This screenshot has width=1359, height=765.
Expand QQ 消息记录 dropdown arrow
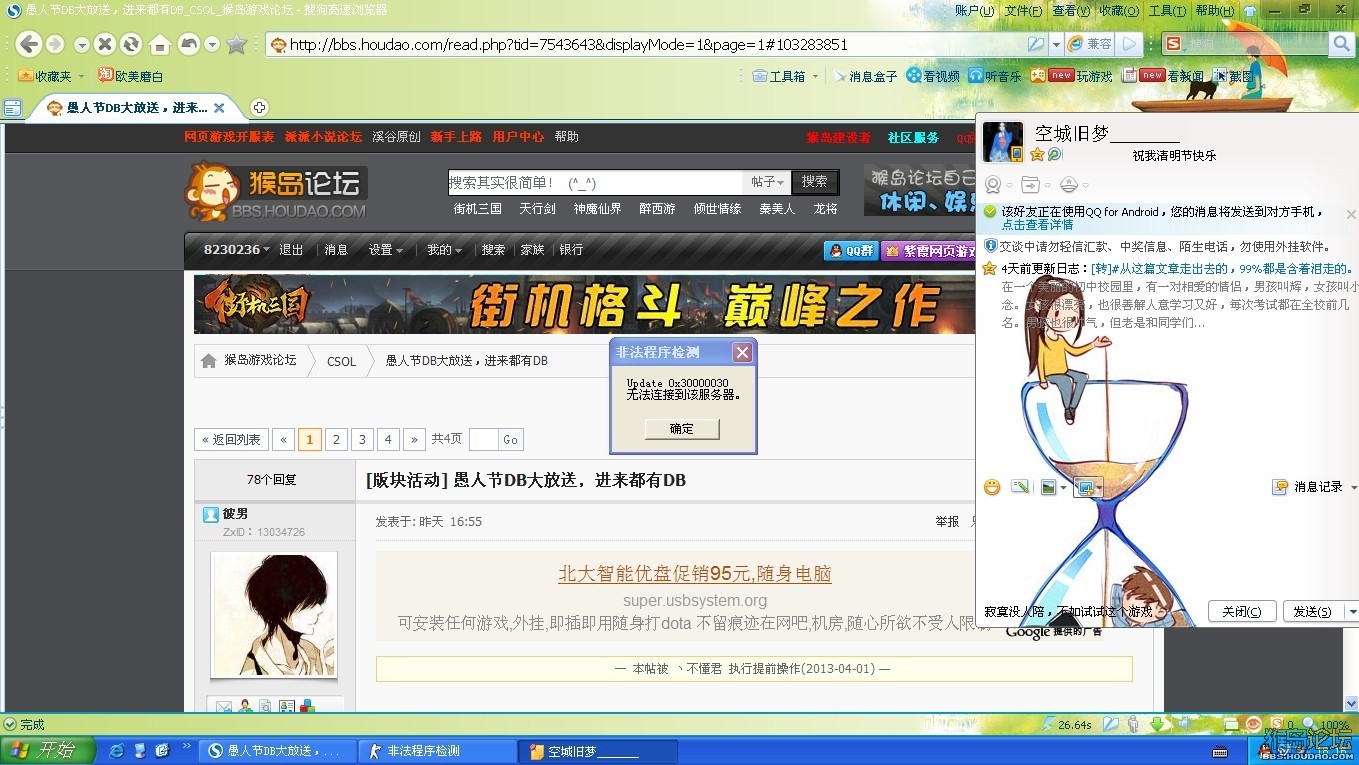pyautogui.click(x=1353, y=487)
